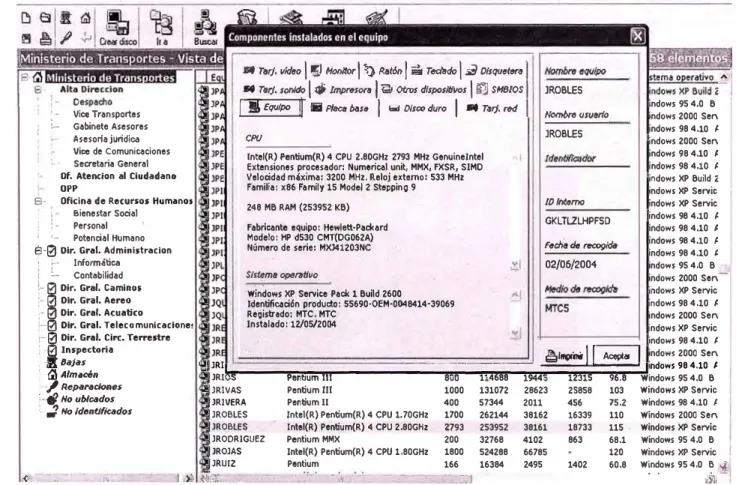The image size is (736, 485).
Task: Click the wrench tool toolbar icon
Action: [66, 38]
